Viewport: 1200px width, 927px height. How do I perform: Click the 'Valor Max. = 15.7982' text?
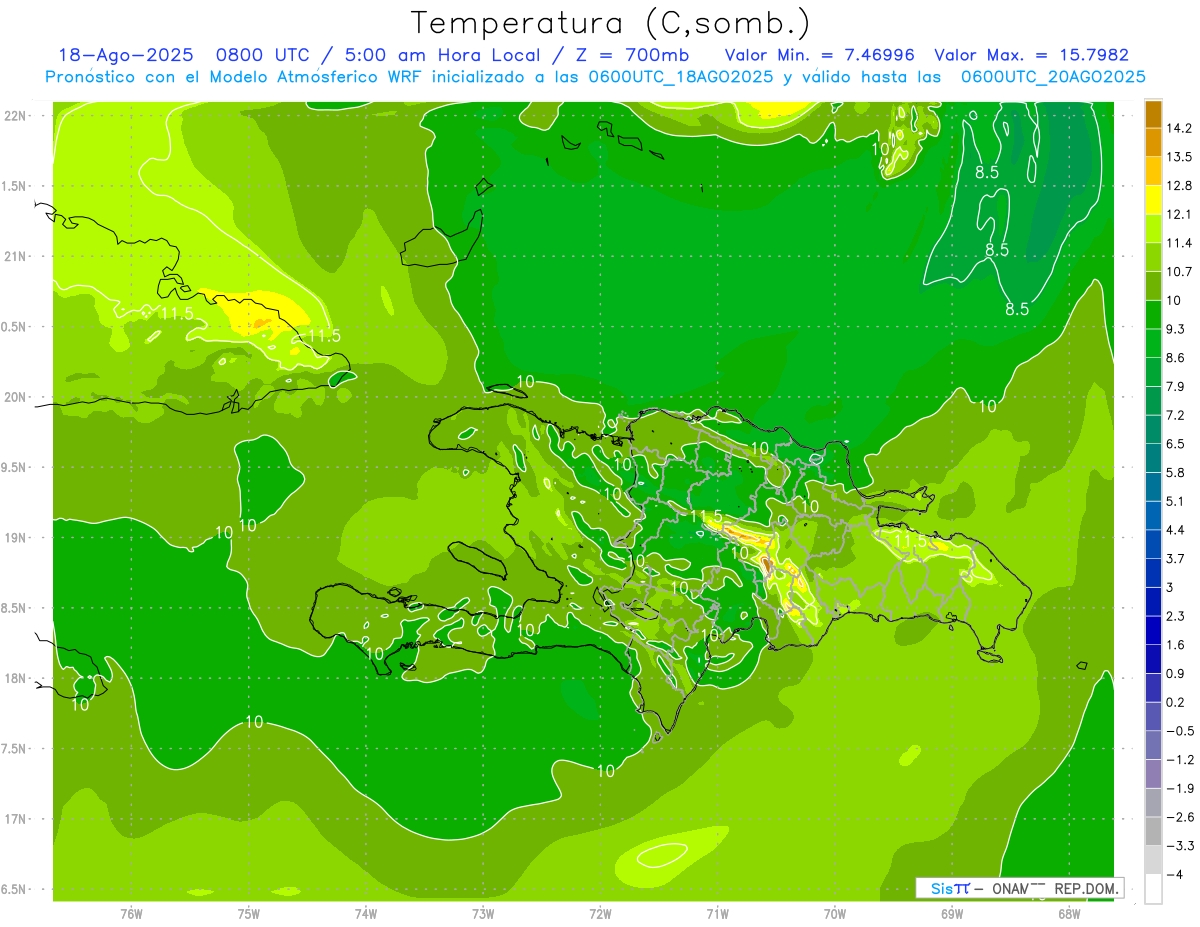click(1031, 55)
